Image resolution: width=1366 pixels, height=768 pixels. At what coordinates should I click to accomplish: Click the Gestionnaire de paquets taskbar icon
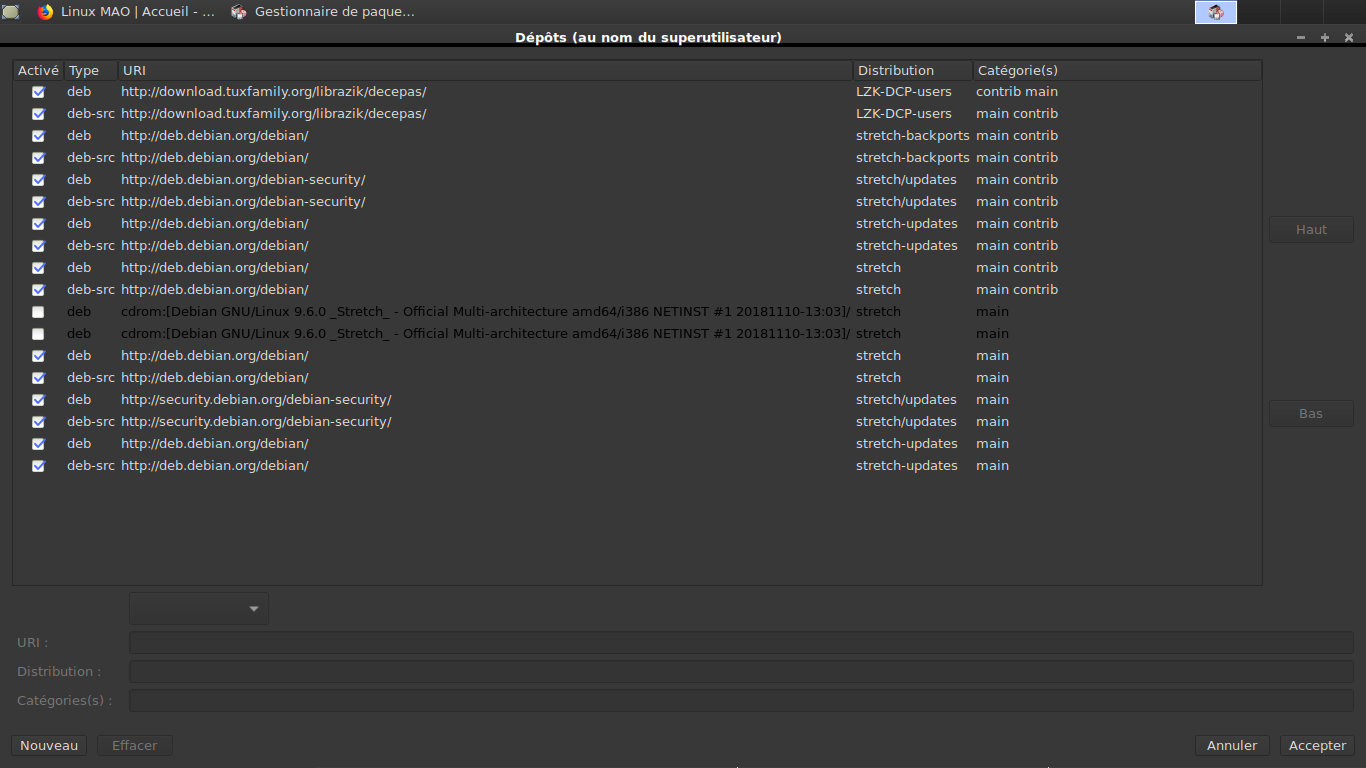point(239,12)
